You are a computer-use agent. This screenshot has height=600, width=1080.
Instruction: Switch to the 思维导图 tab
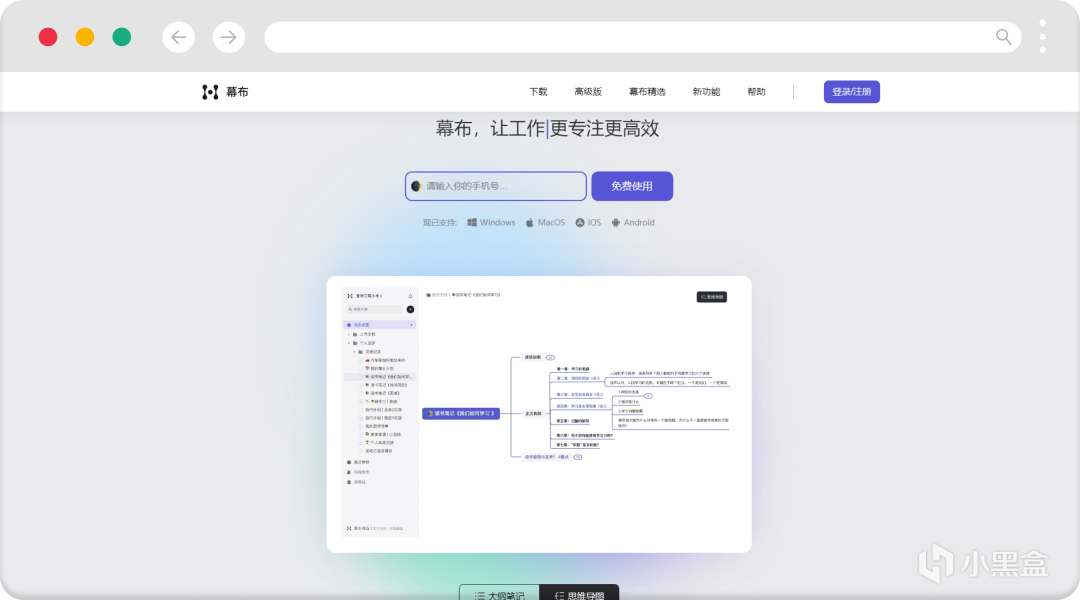tap(579, 594)
